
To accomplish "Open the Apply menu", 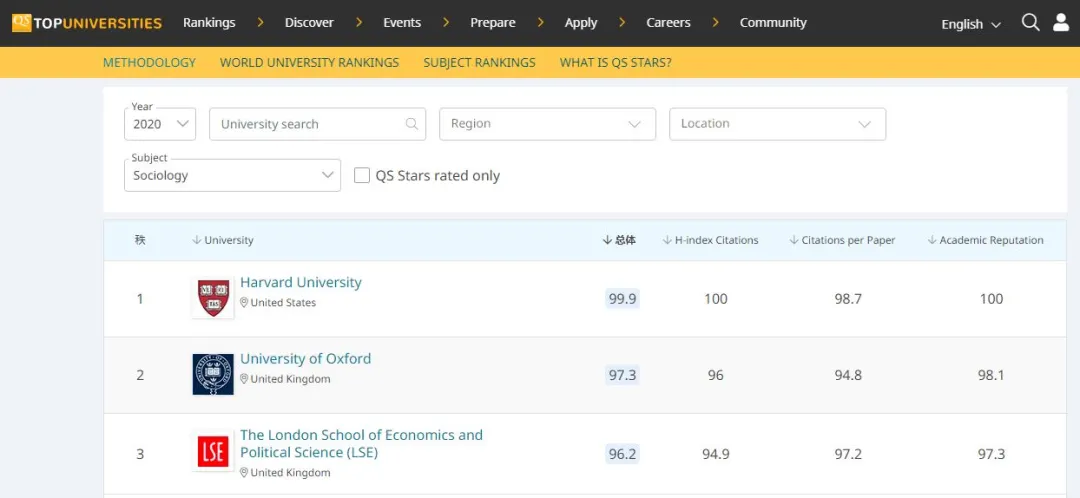I will tap(581, 23).
